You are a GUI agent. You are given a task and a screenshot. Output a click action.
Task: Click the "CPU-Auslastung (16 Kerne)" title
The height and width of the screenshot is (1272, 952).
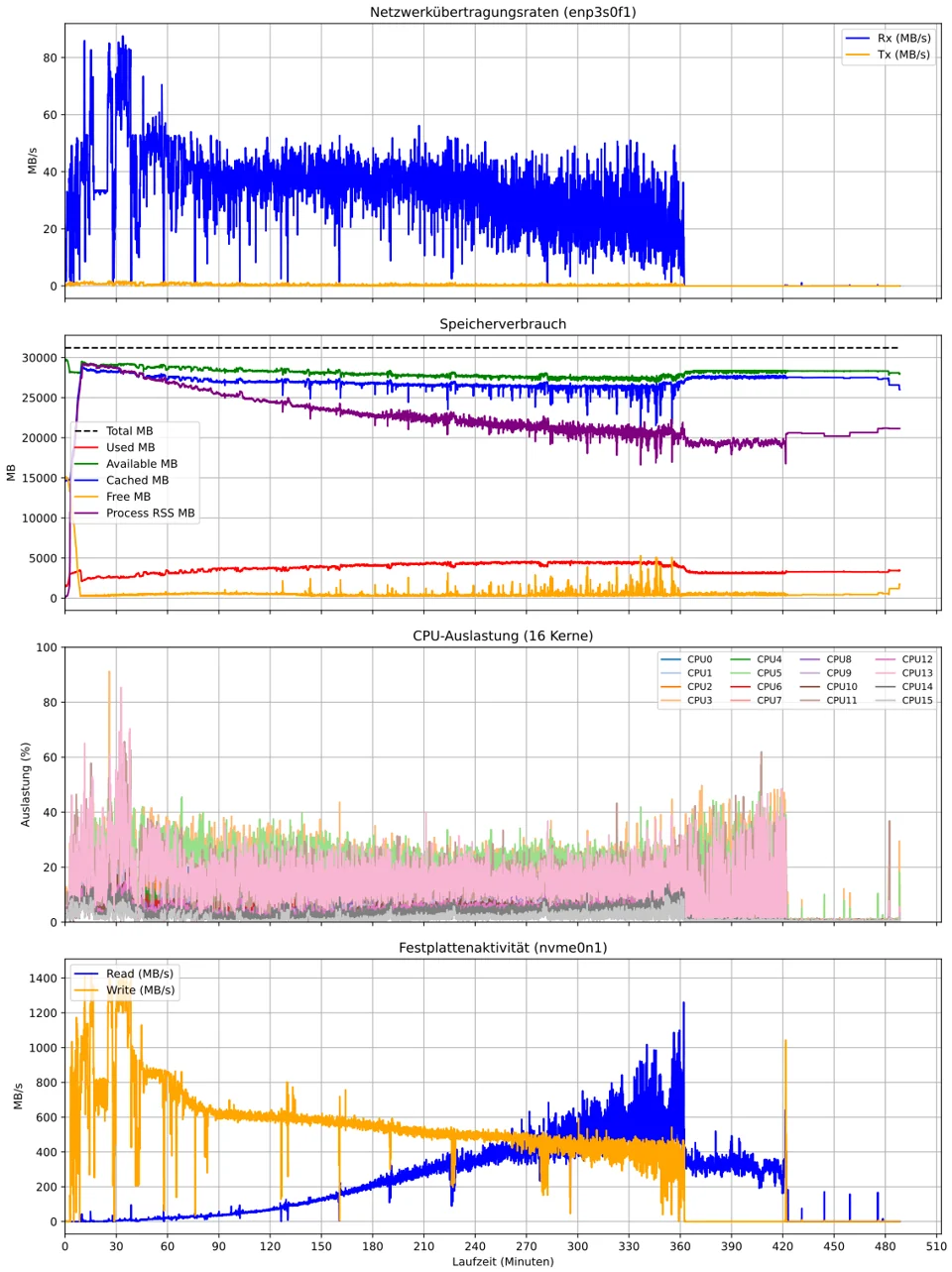point(503,636)
